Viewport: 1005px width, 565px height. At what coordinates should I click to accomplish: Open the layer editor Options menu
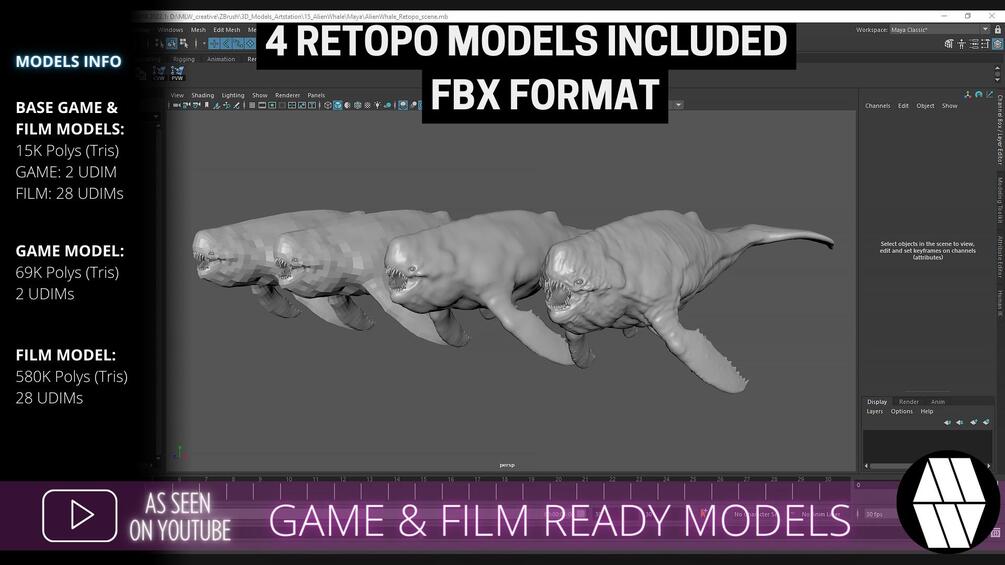click(901, 411)
